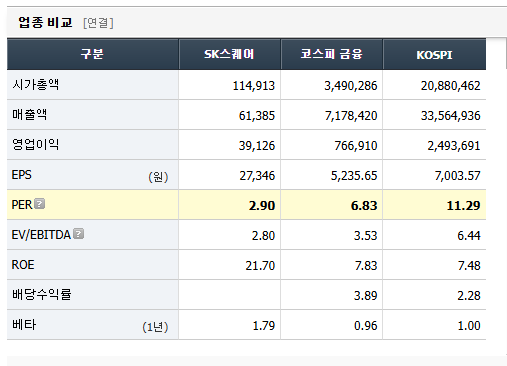Click the 배당수익률 row label
Viewport: 507px width, 366px height.
(42, 295)
